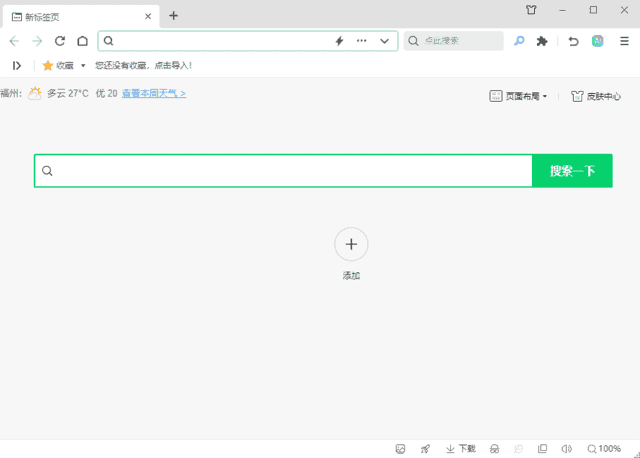This screenshot has height=458, width=640.
Task: Click the undo closed-tab arrow icon
Action: pyautogui.click(x=573, y=41)
